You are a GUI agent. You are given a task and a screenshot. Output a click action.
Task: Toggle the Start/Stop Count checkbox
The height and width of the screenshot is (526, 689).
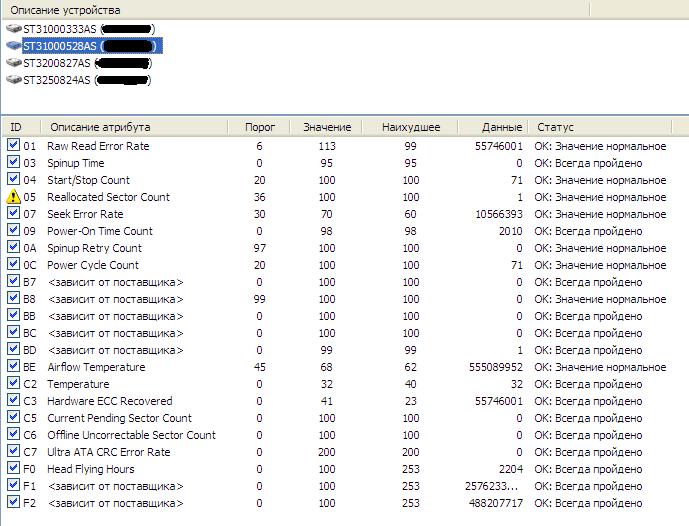(x=13, y=179)
